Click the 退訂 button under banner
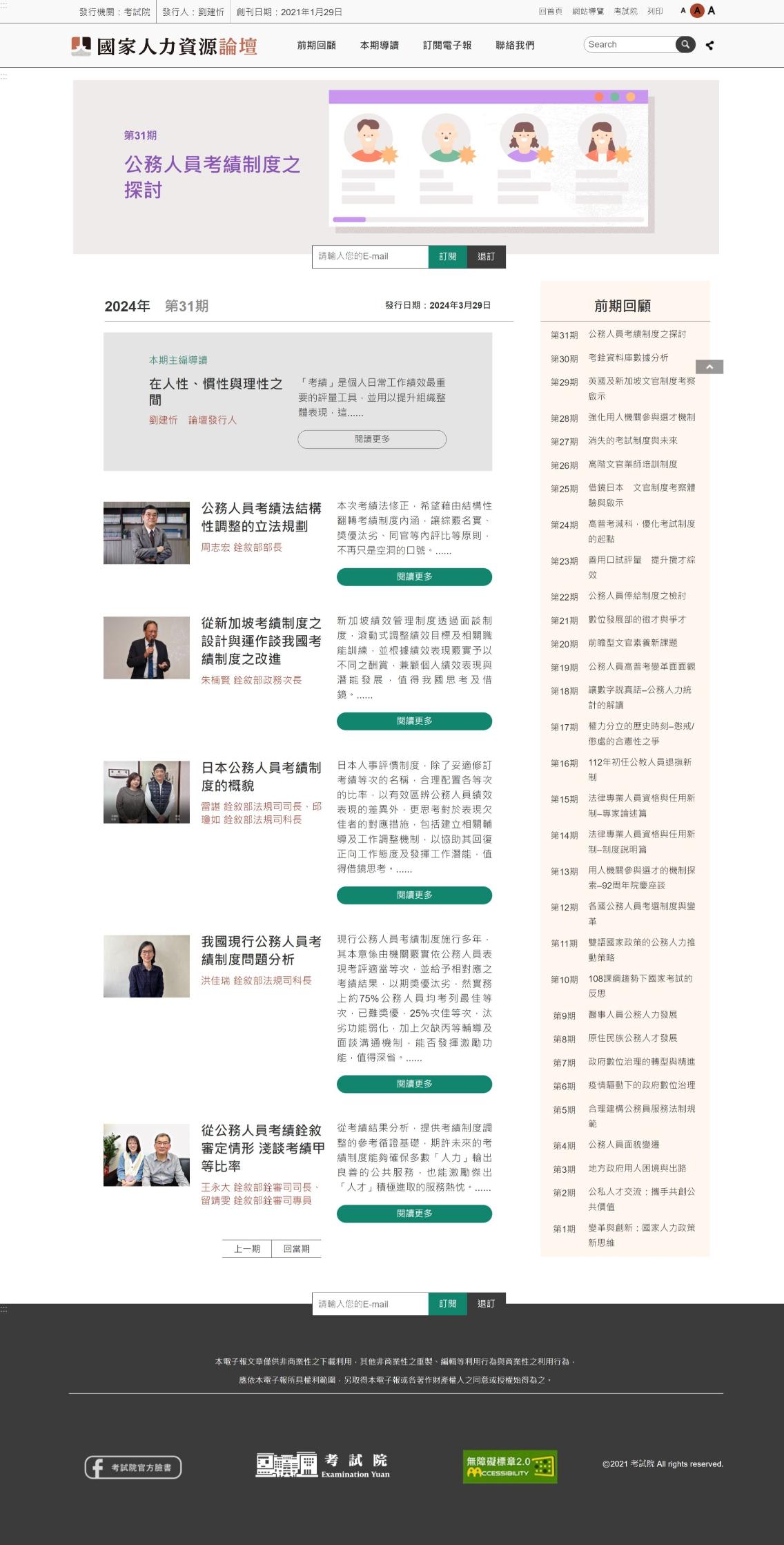This screenshot has height=1545, width=784. (486, 257)
